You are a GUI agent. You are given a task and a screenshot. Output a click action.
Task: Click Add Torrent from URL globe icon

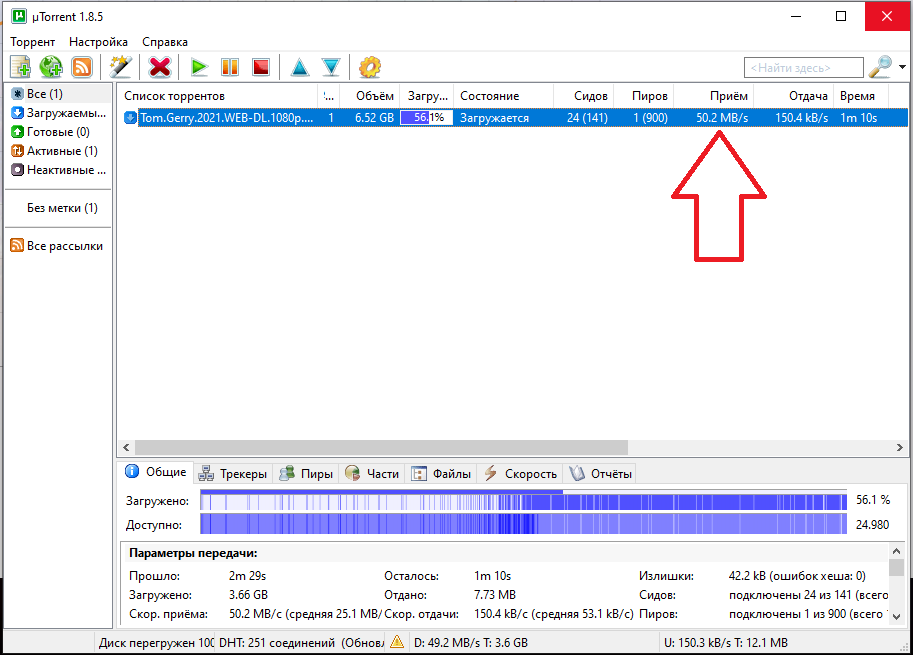pos(51,67)
